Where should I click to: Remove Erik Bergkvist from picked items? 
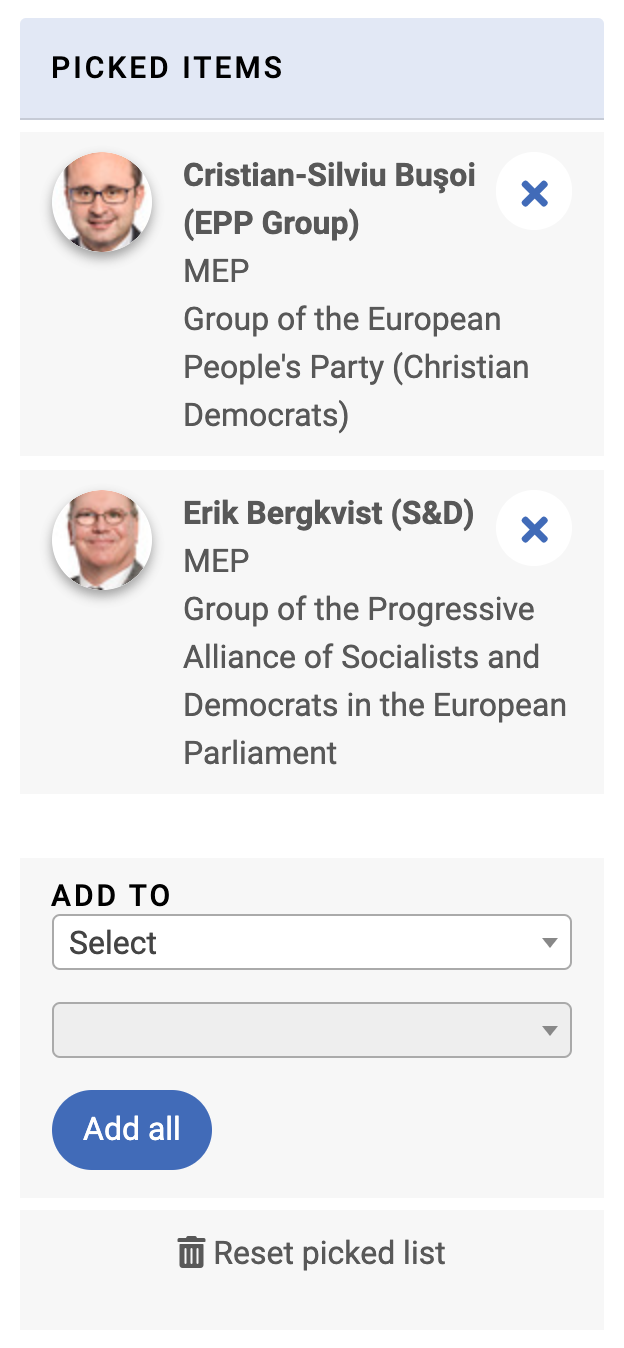pos(534,529)
